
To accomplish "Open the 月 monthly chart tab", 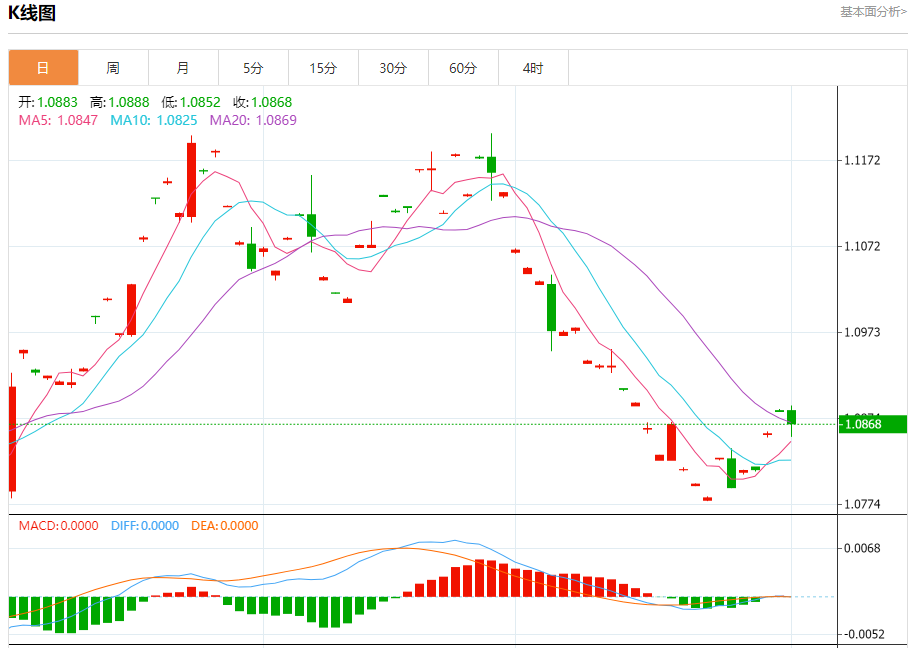I will pyautogui.click(x=183, y=68).
